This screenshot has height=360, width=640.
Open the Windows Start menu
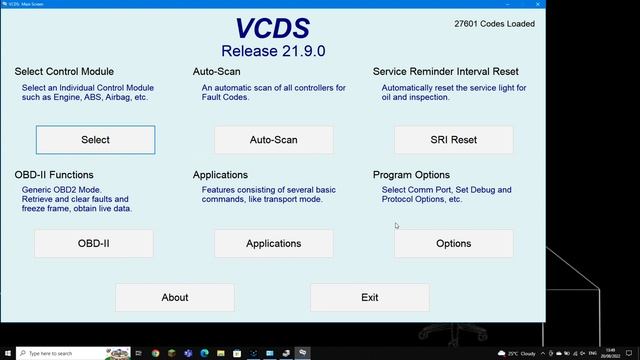click(x=8, y=353)
